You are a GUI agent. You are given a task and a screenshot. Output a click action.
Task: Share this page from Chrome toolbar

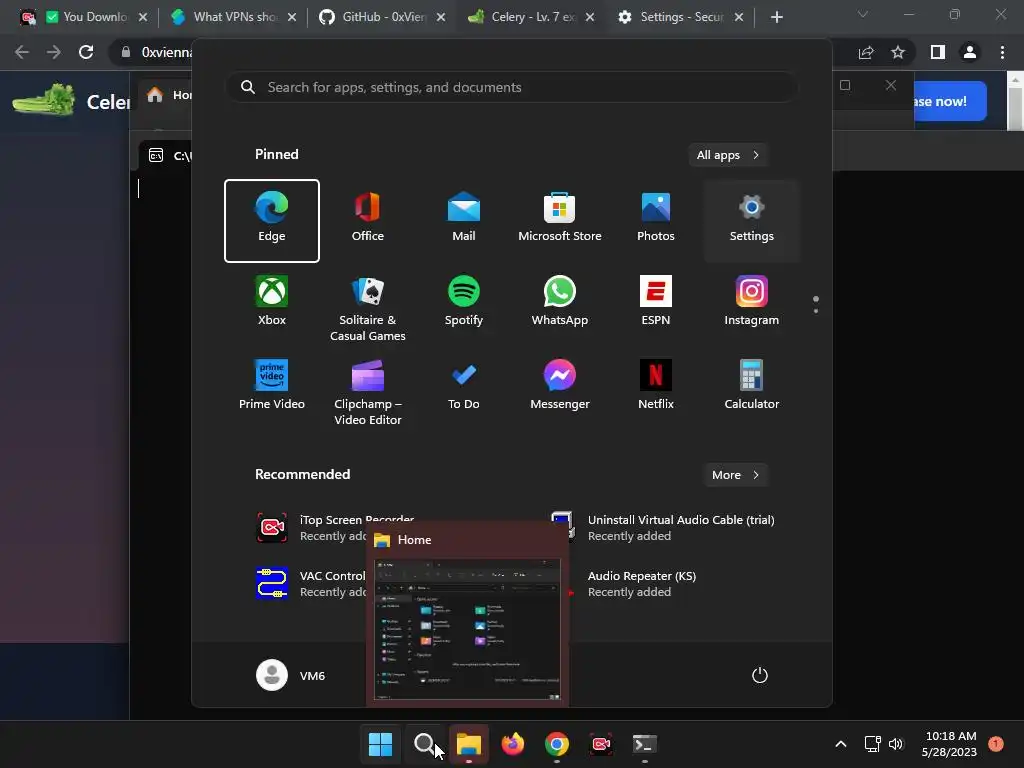pos(866,52)
